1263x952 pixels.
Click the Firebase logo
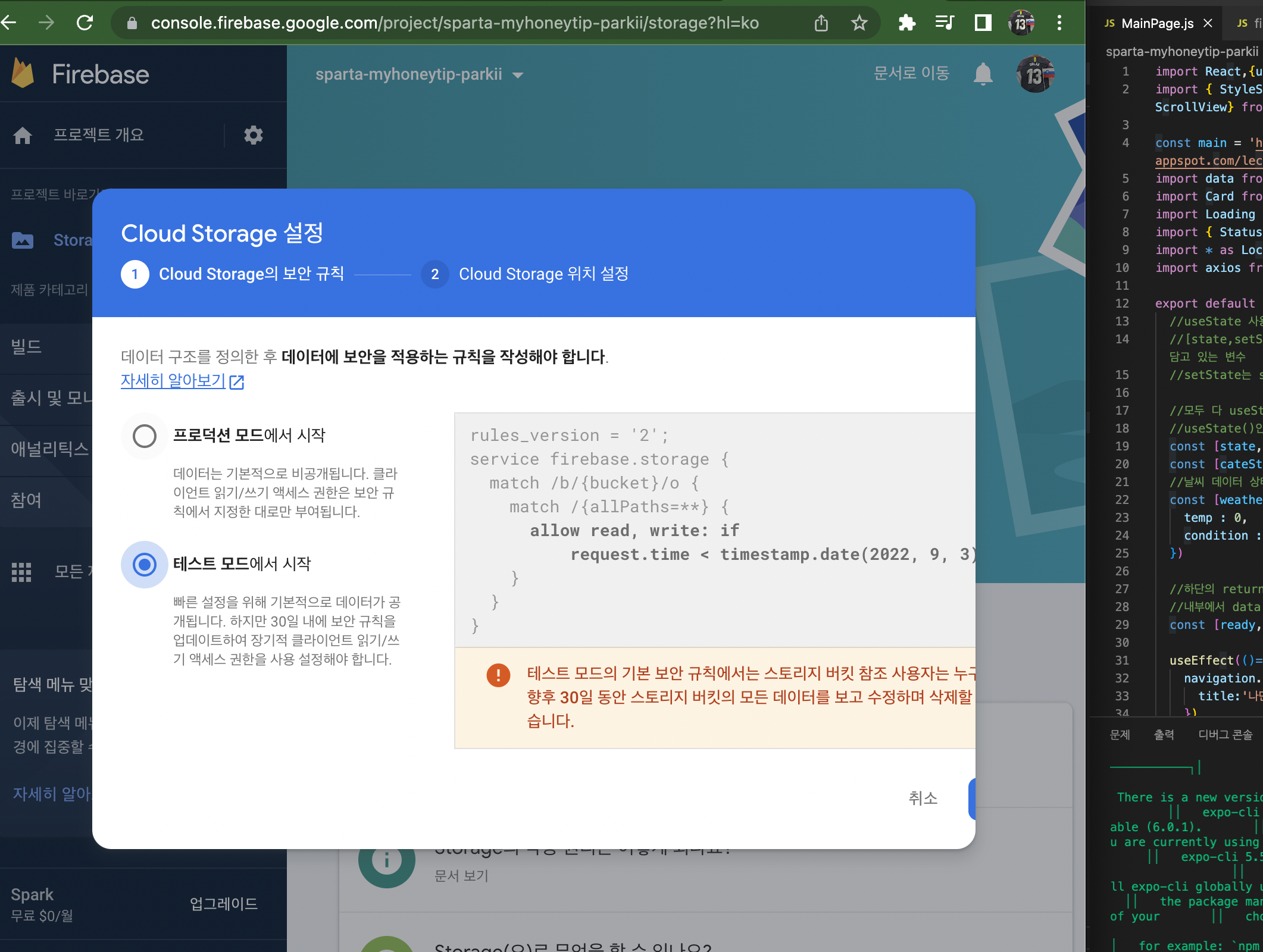[80, 74]
